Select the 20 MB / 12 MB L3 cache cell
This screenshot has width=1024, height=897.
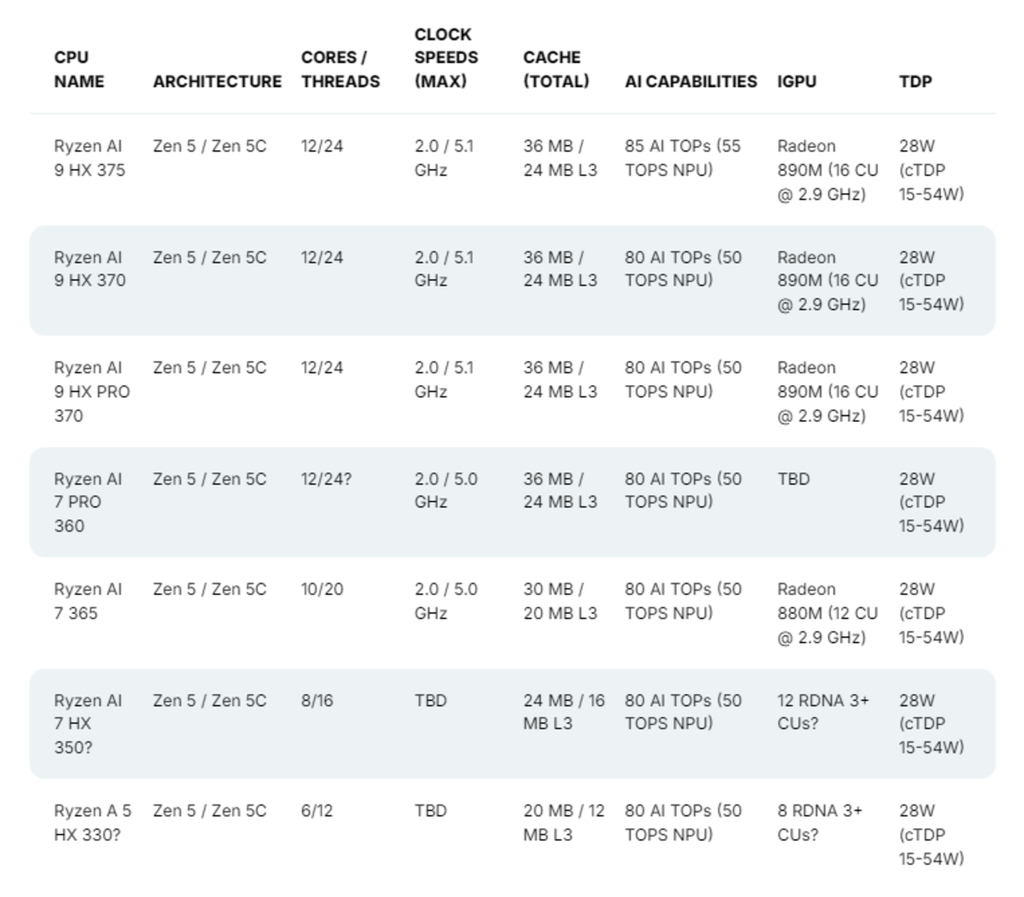click(563, 822)
